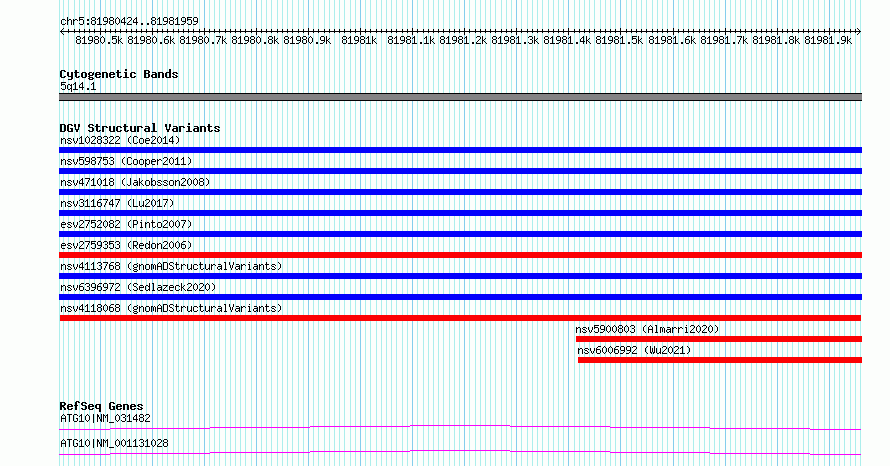Image resolution: width=890 pixels, height=466 pixels.
Task: Click the 81980.9k ruler tick label
Action: [x=307, y=40]
